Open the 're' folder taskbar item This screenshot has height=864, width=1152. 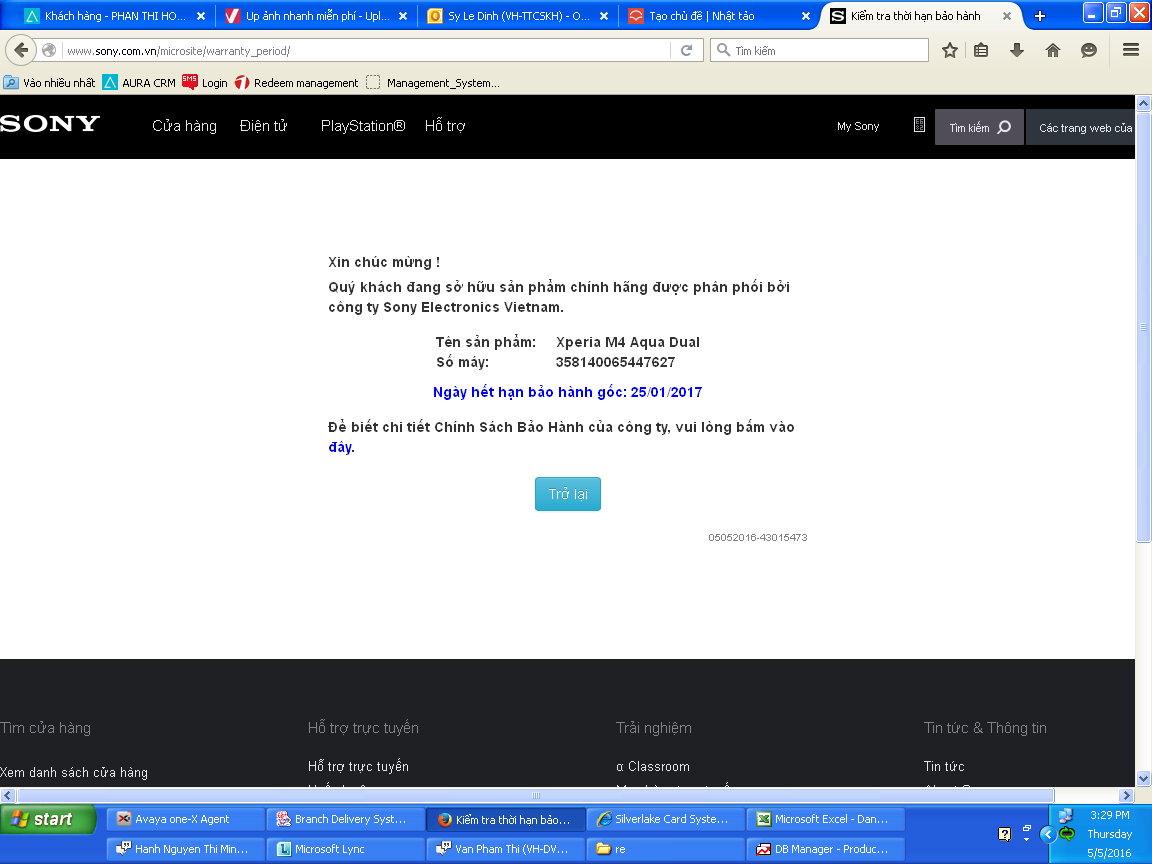(666, 849)
